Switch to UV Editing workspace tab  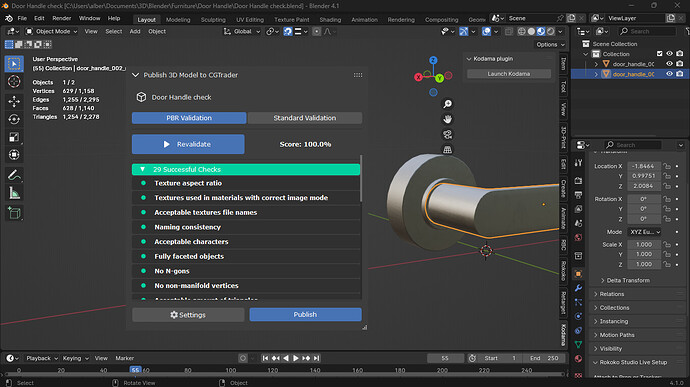[x=250, y=20]
